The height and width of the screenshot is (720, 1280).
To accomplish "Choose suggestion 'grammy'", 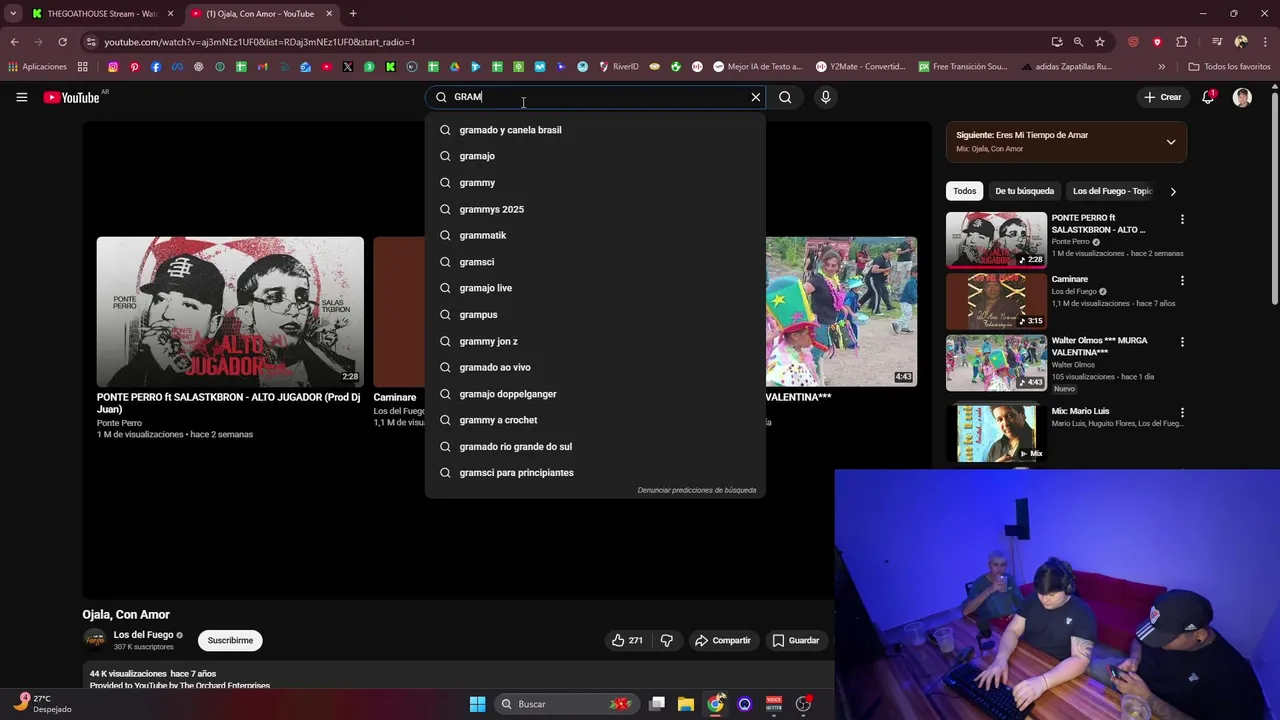I will [595, 183].
